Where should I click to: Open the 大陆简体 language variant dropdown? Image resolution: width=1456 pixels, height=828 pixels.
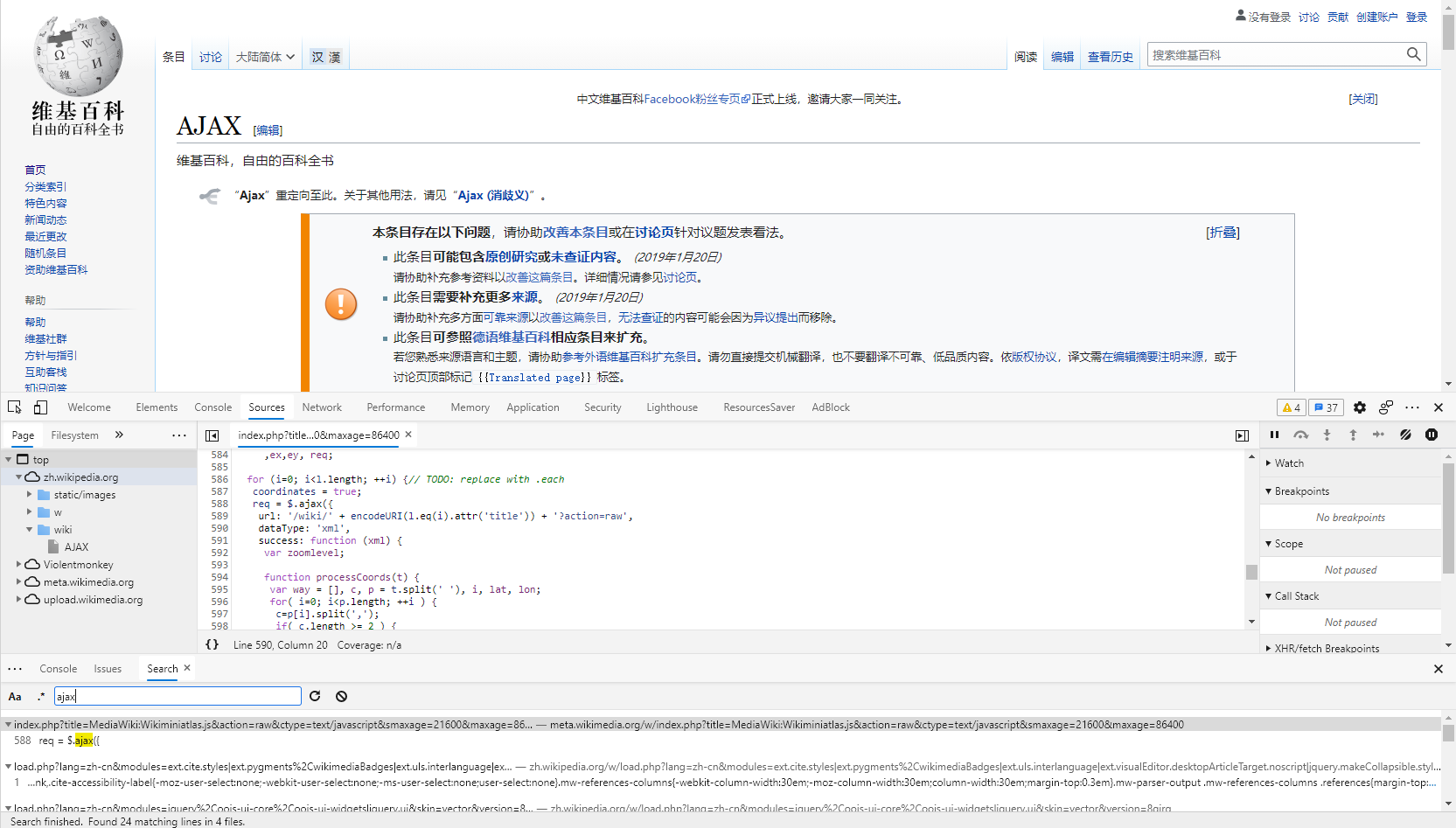(265, 57)
